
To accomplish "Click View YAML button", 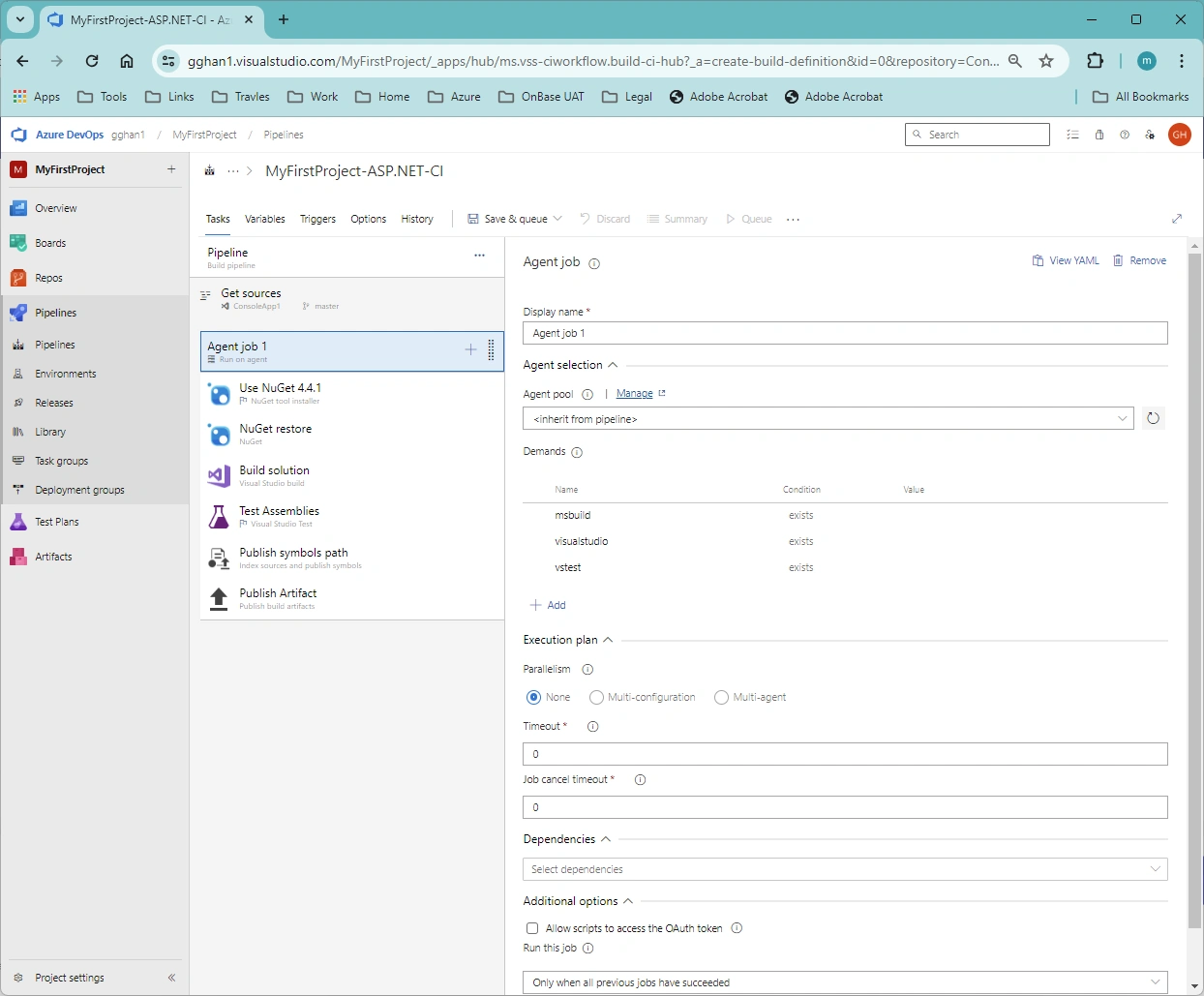I will tap(1066, 260).
